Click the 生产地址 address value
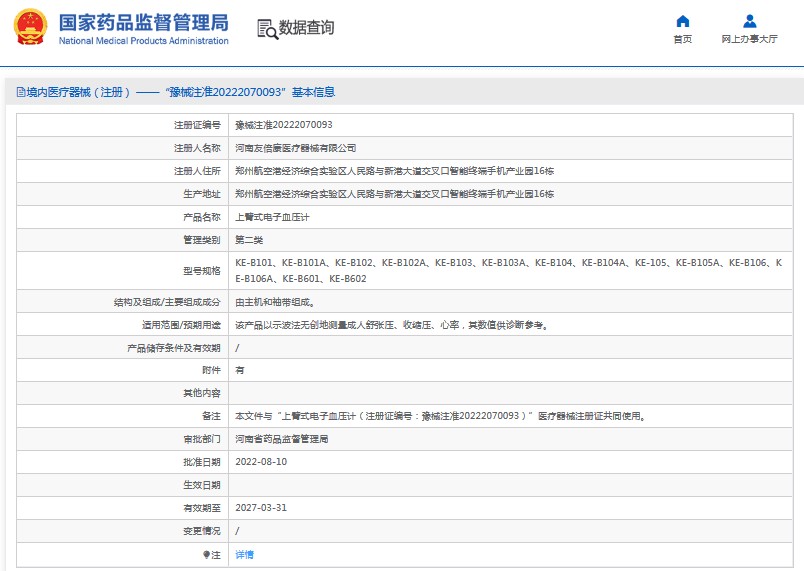This screenshot has height=571, width=804. tap(394, 194)
